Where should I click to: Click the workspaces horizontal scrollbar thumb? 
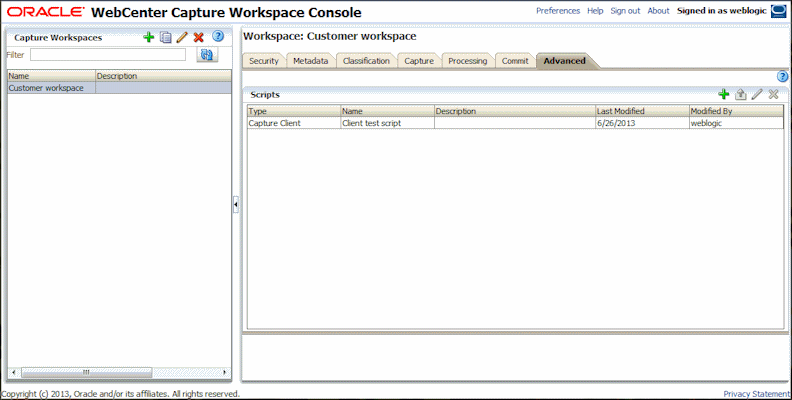pyautogui.click(x=86, y=372)
